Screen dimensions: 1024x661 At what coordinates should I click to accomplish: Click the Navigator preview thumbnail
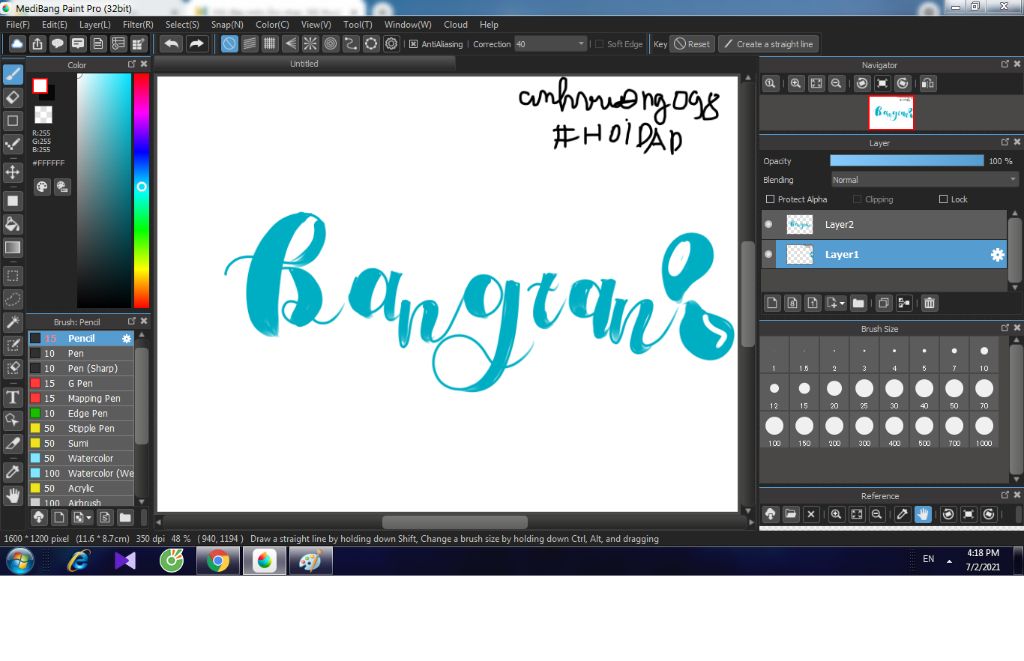tap(891, 112)
